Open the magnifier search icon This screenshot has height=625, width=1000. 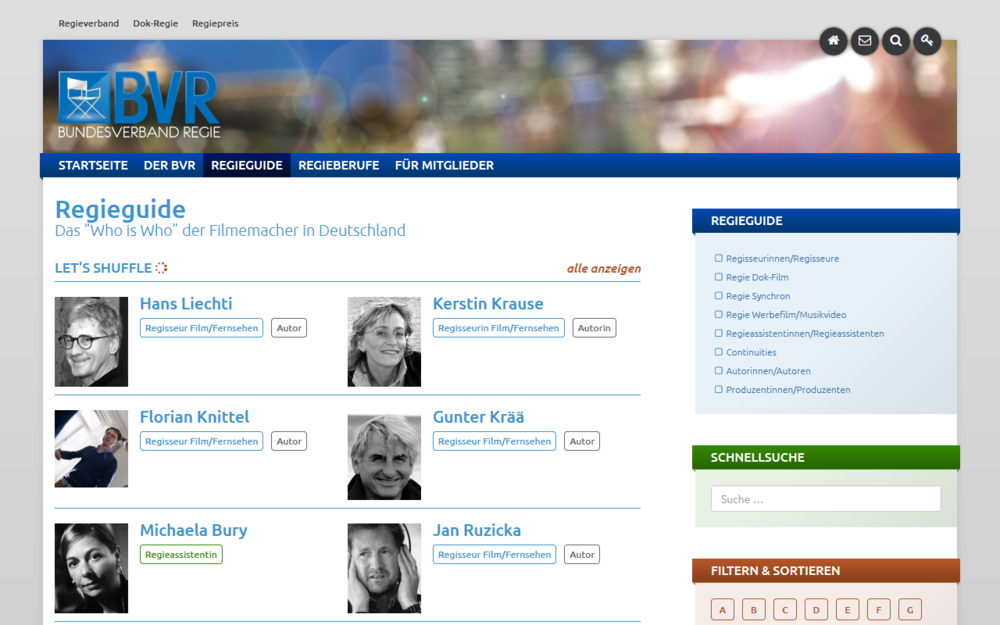(895, 41)
